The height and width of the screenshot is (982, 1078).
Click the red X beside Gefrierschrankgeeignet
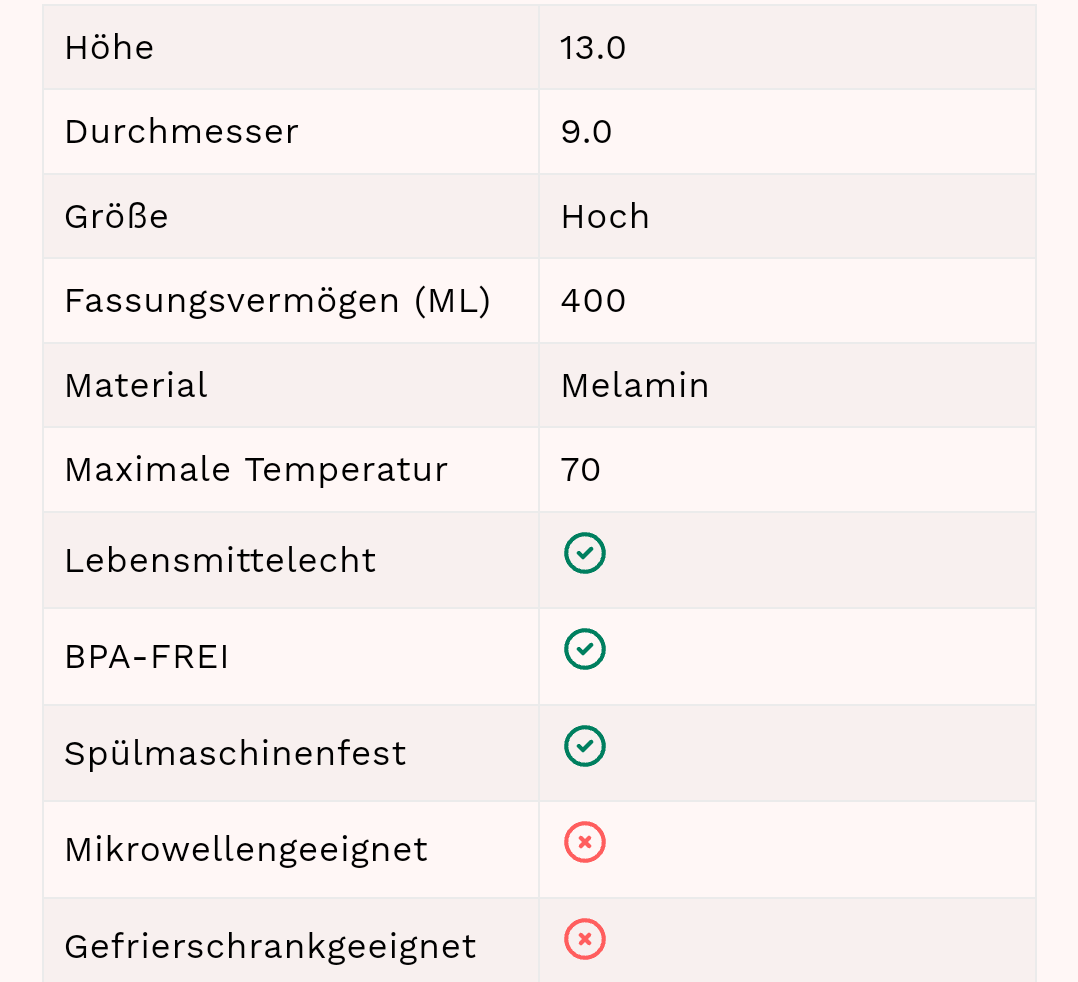pyautogui.click(x=585, y=940)
